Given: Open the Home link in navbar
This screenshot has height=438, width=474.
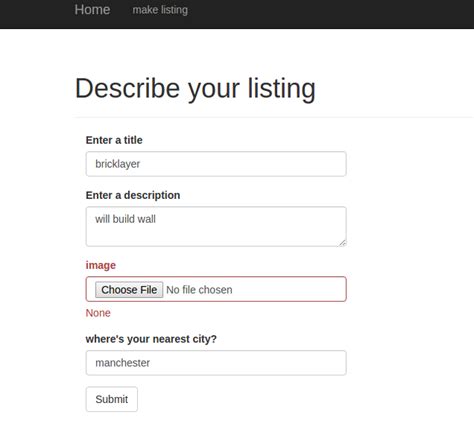Looking at the screenshot, I should (92, 10).
